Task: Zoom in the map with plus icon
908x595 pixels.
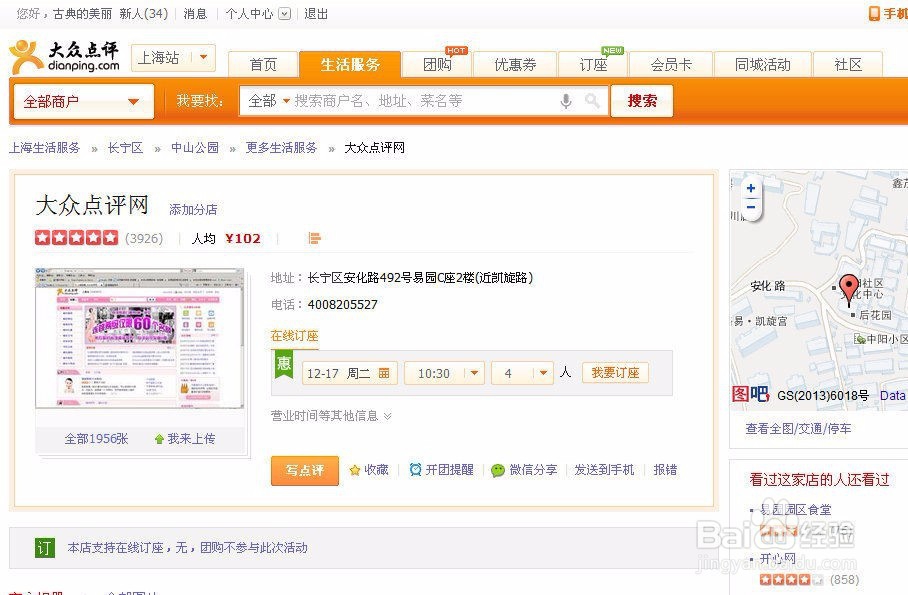Action: (751, 188)
